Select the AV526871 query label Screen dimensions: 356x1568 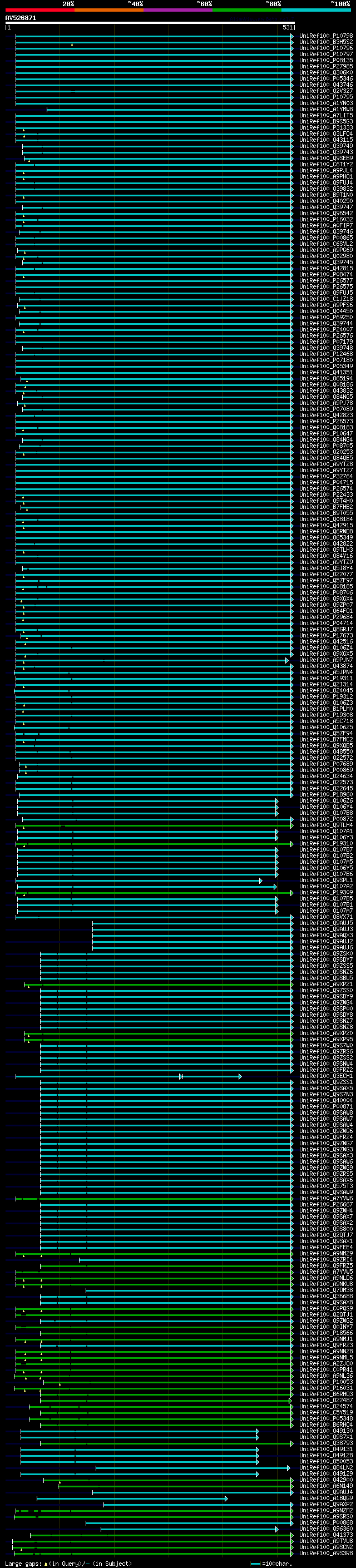click(21, 18)
